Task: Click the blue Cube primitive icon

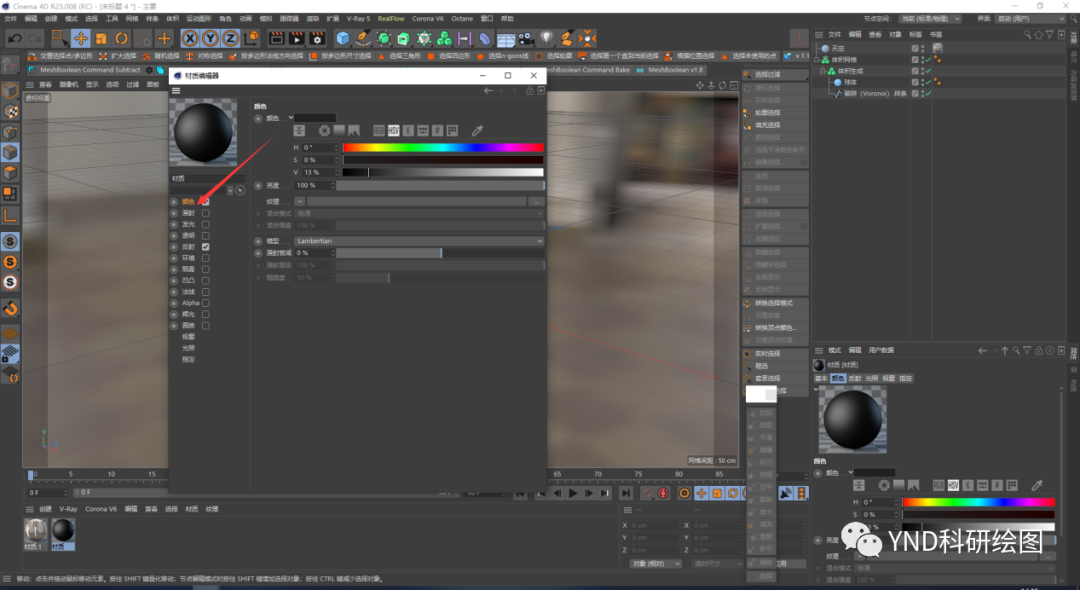Action: pyautogui.click(x=343, y=39)
